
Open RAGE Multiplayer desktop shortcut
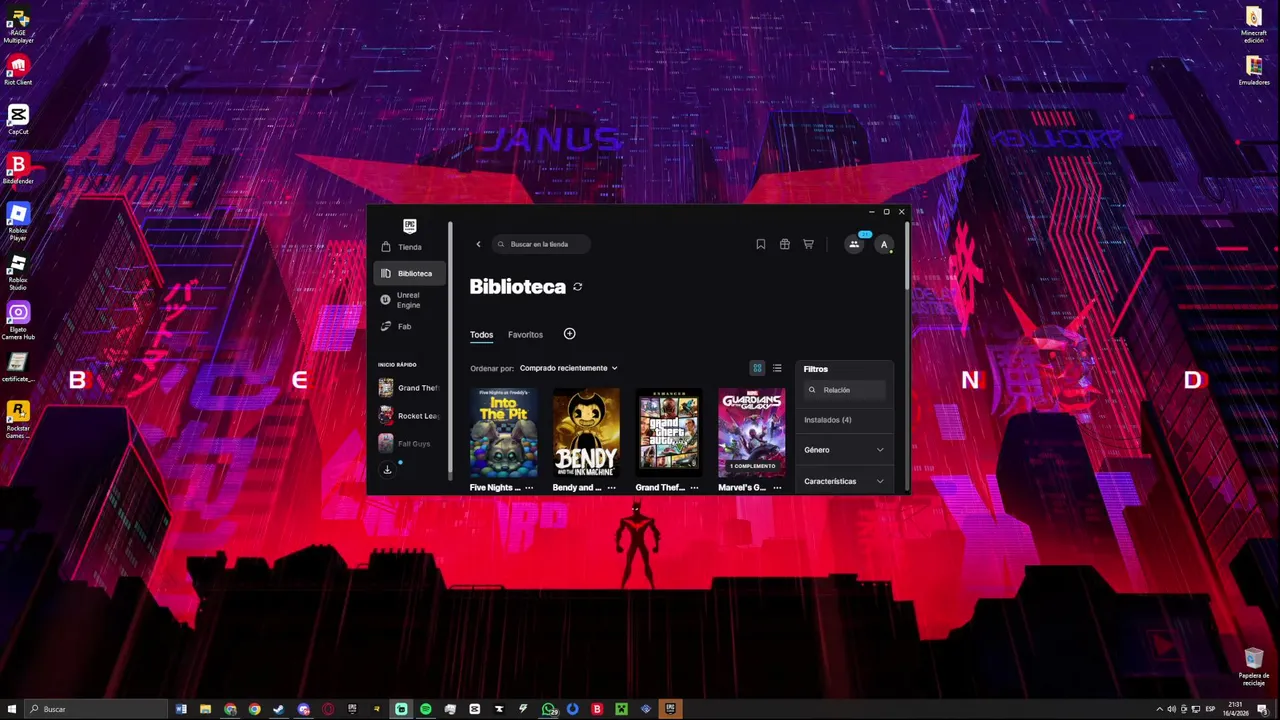[x=18, y=26]
